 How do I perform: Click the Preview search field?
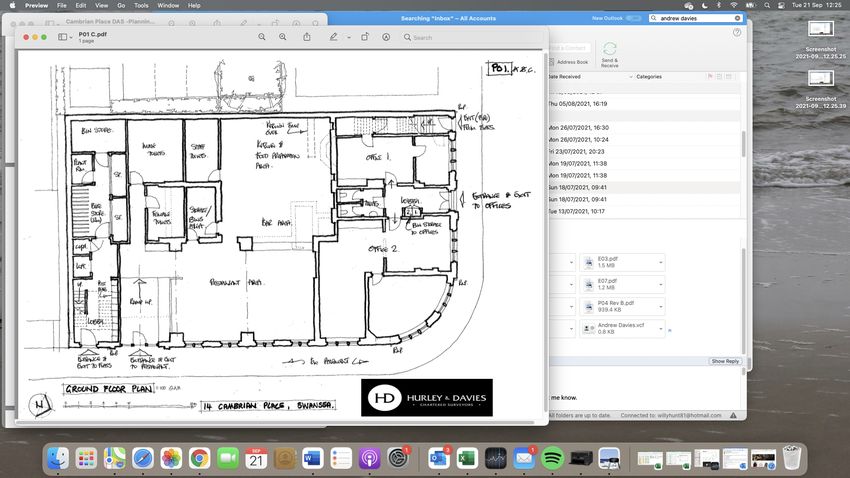(471, 37)
